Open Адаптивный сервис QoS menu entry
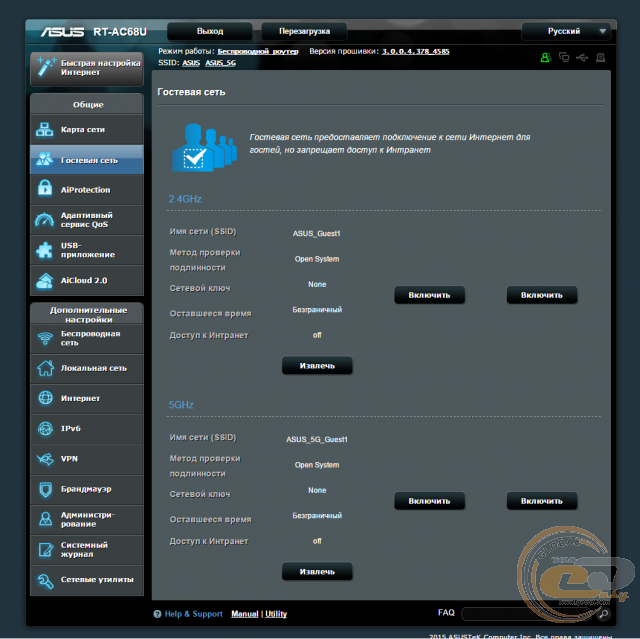Image resolution: width=640 pixels, height=639 pixels. [x=87, y=220]
